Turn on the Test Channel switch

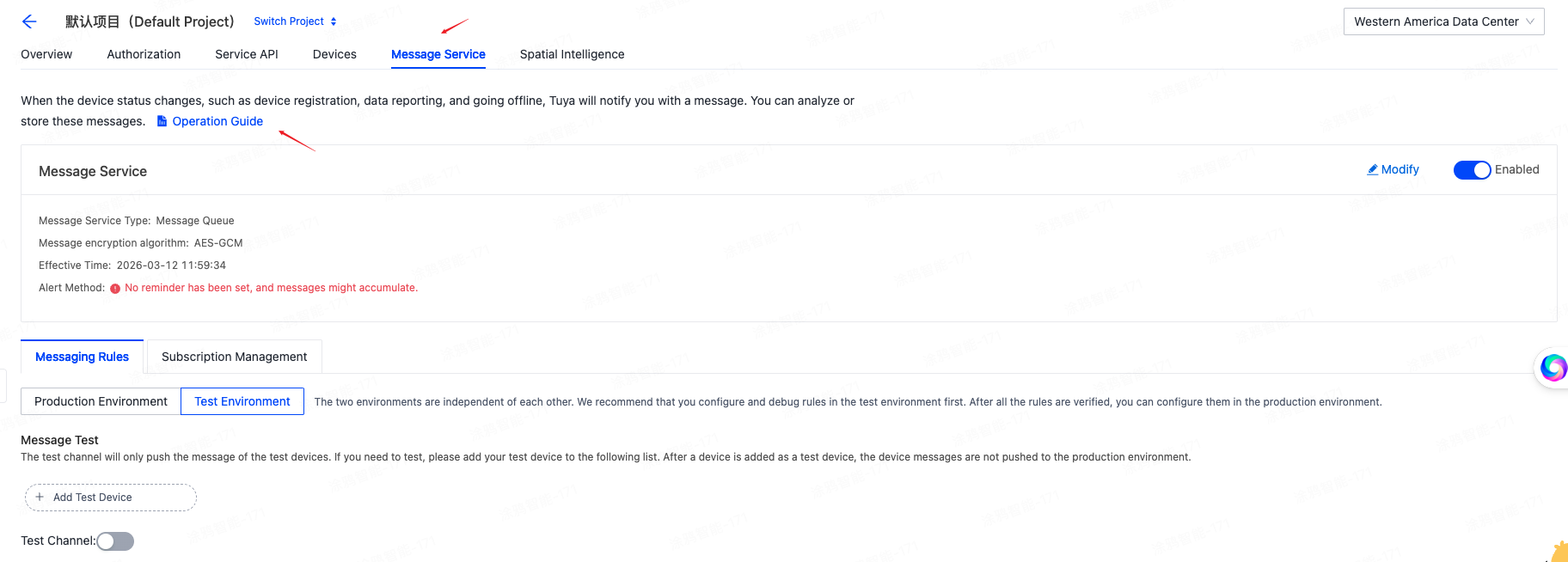[x=115, y=541]
